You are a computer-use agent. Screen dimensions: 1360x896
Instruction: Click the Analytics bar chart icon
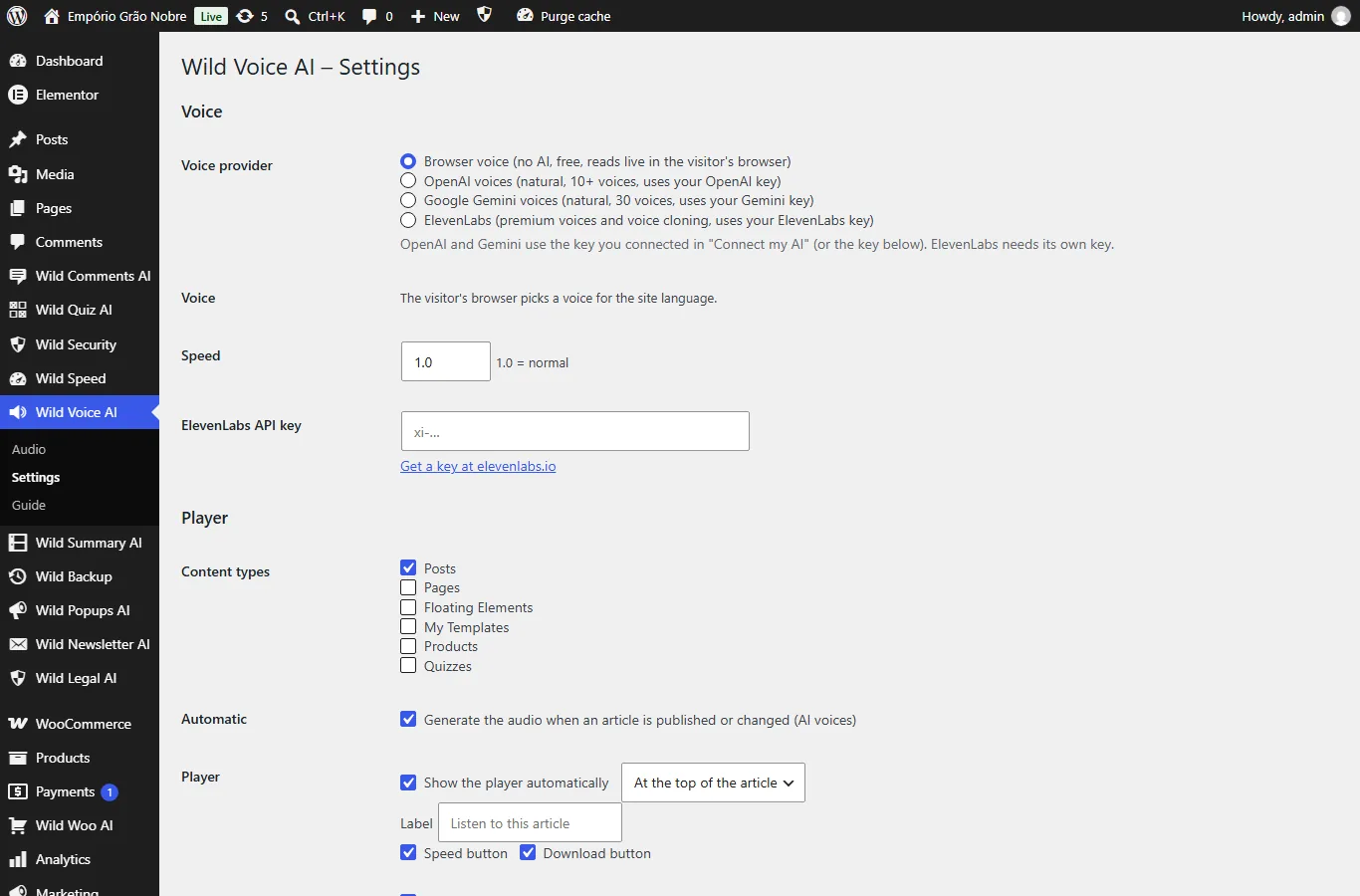[x=18, y=859]
